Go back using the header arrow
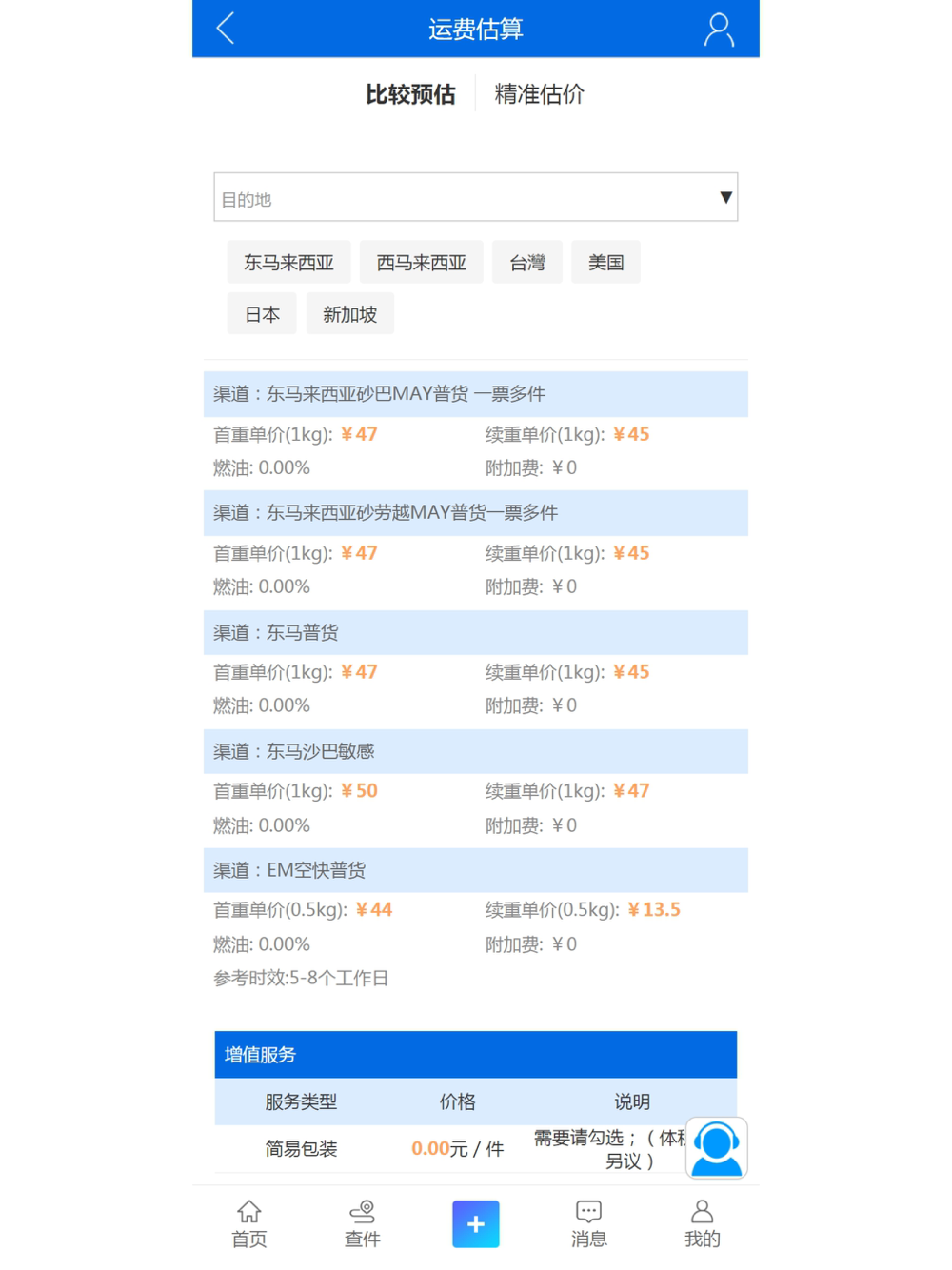Screen dimensions: 952x1270 click(x=226, y=29)
